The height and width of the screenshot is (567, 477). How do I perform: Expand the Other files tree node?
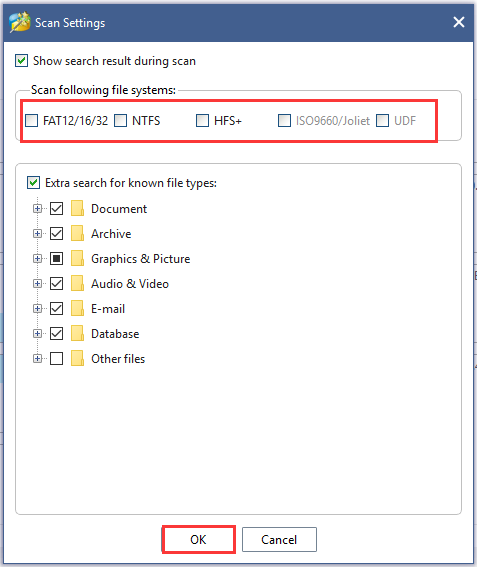coord(37,358)
